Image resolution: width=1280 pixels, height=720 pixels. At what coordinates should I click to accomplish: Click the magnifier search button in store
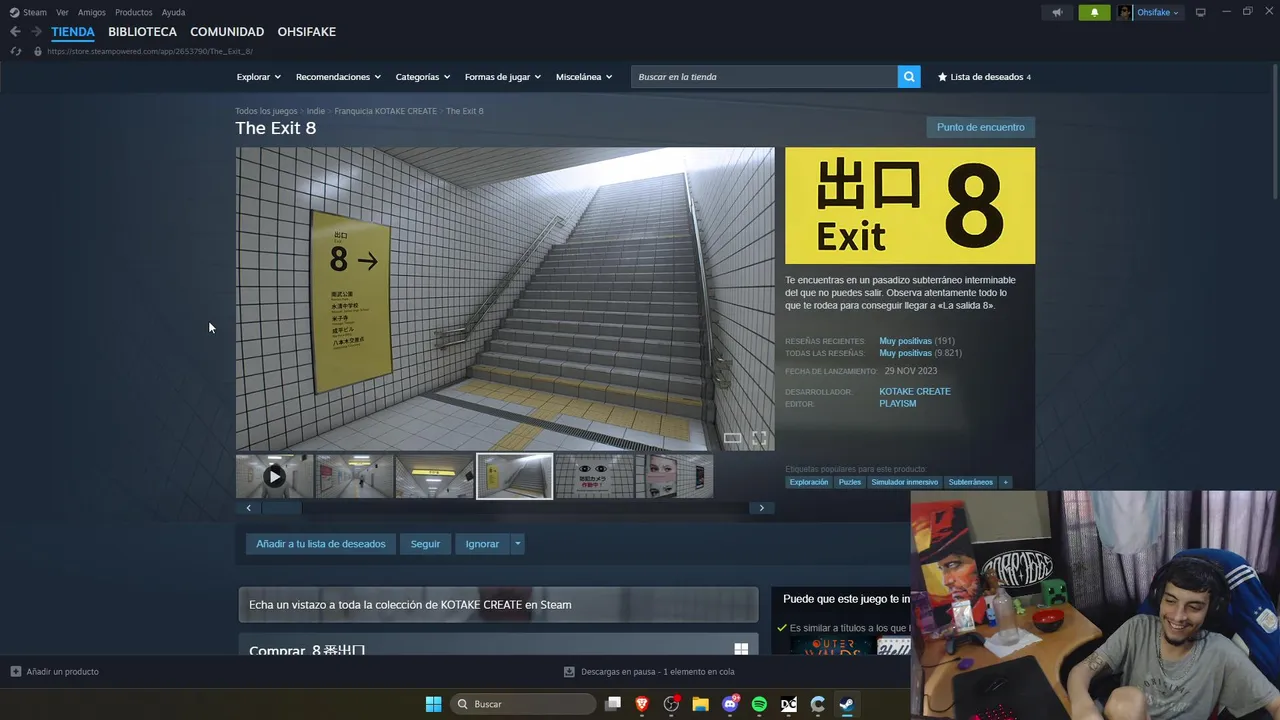click(909, 77)
